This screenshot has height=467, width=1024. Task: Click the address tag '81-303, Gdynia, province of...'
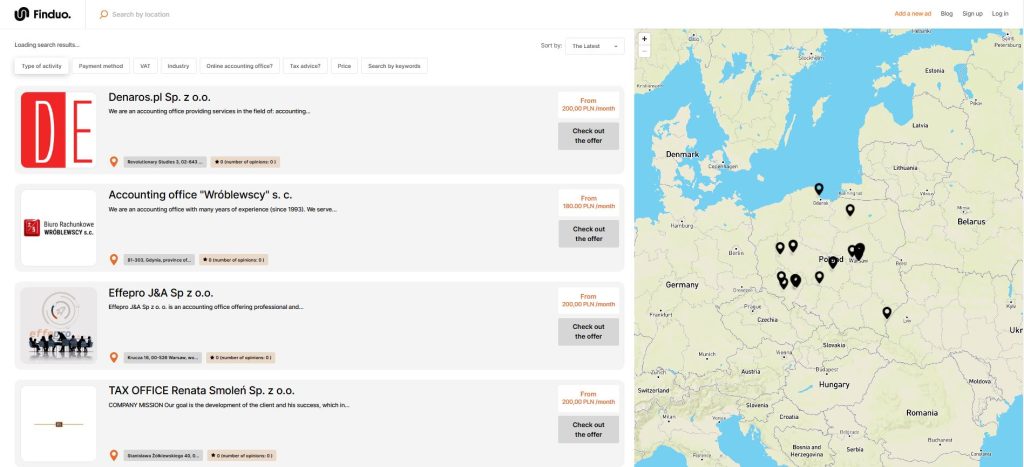159,259
